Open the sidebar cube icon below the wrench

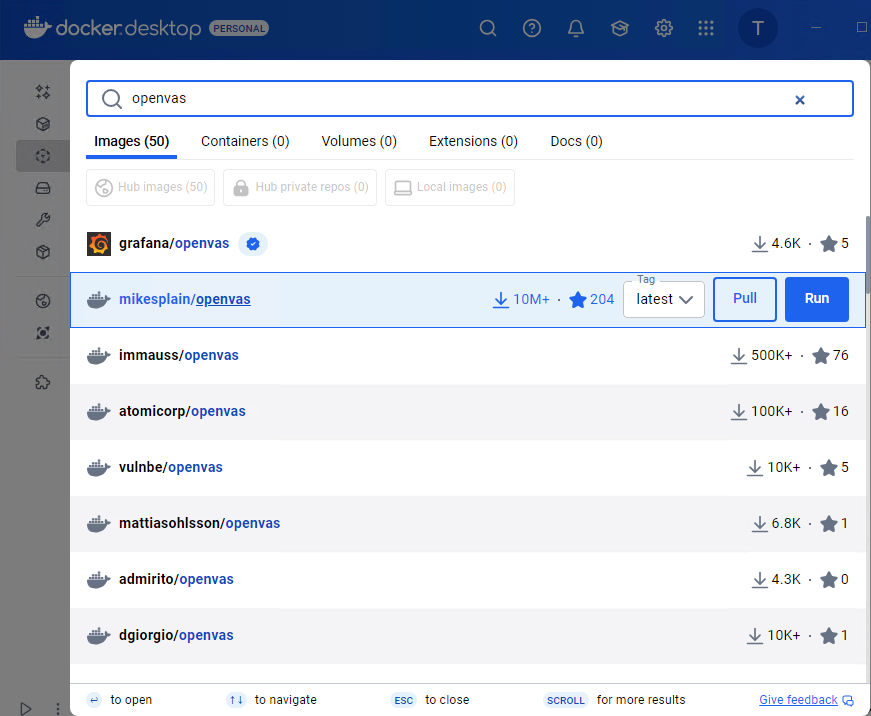click(x=43, y=252)
